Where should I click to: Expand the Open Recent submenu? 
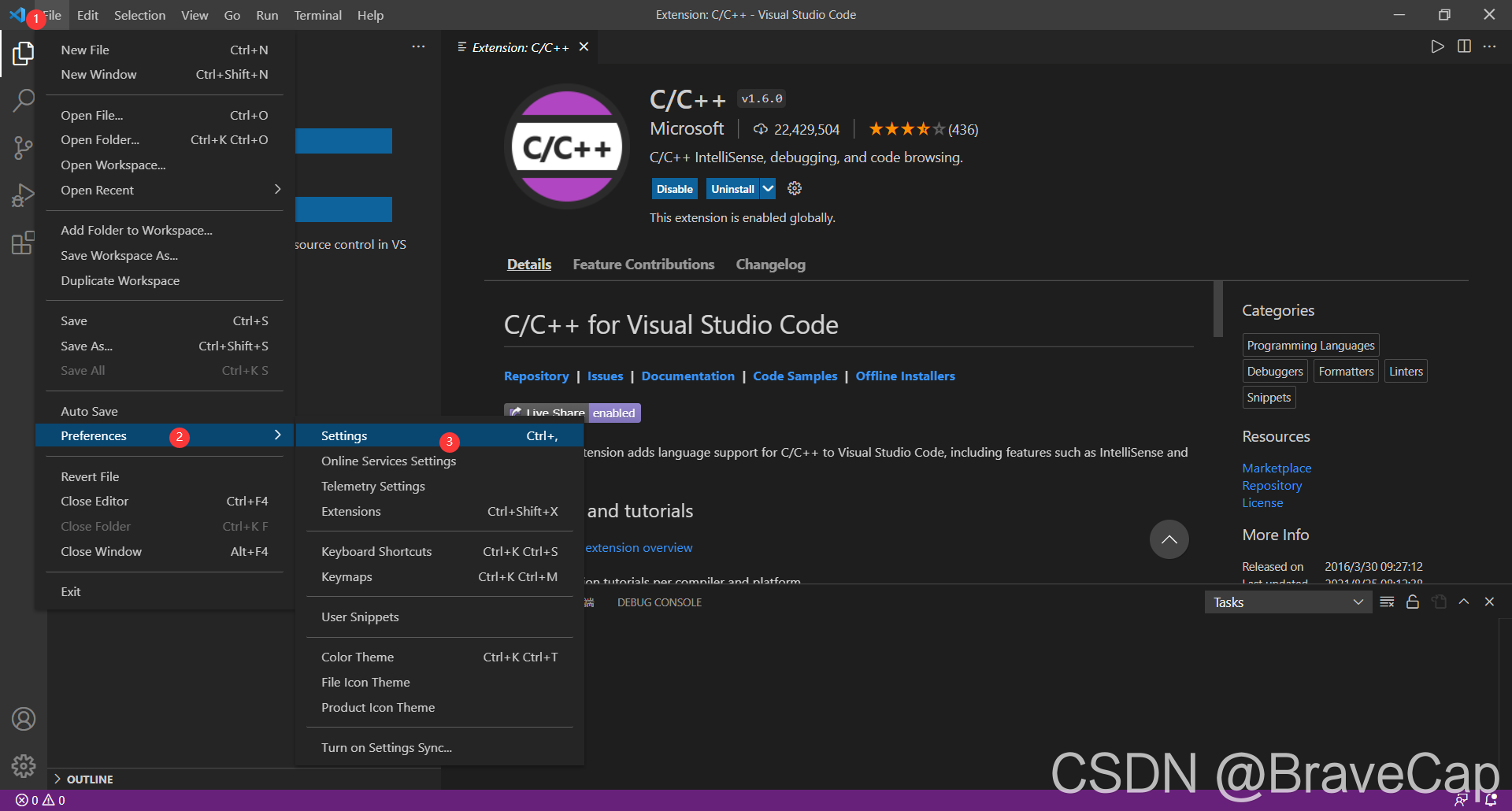(165, 190)
